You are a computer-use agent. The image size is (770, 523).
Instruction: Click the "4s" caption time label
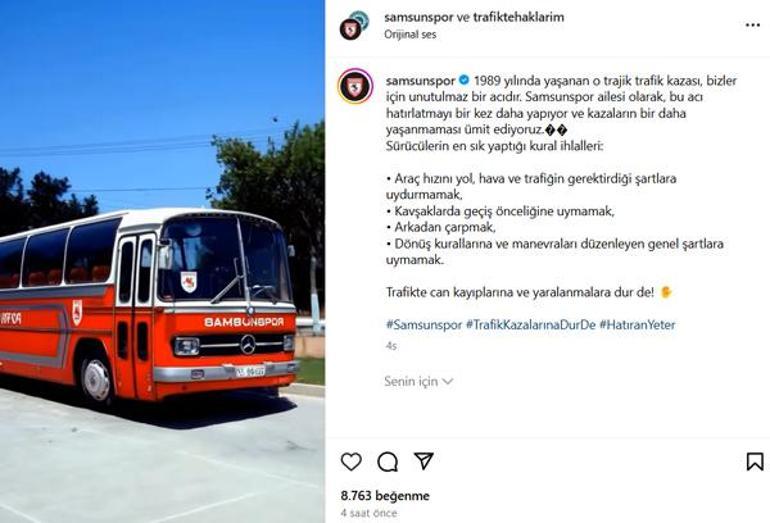coord(391,346)
